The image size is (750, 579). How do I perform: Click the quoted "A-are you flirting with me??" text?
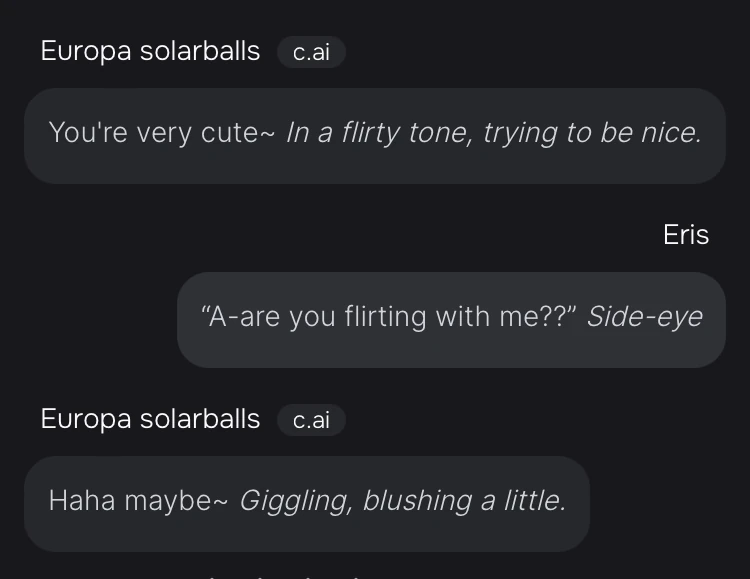[389, 317]
